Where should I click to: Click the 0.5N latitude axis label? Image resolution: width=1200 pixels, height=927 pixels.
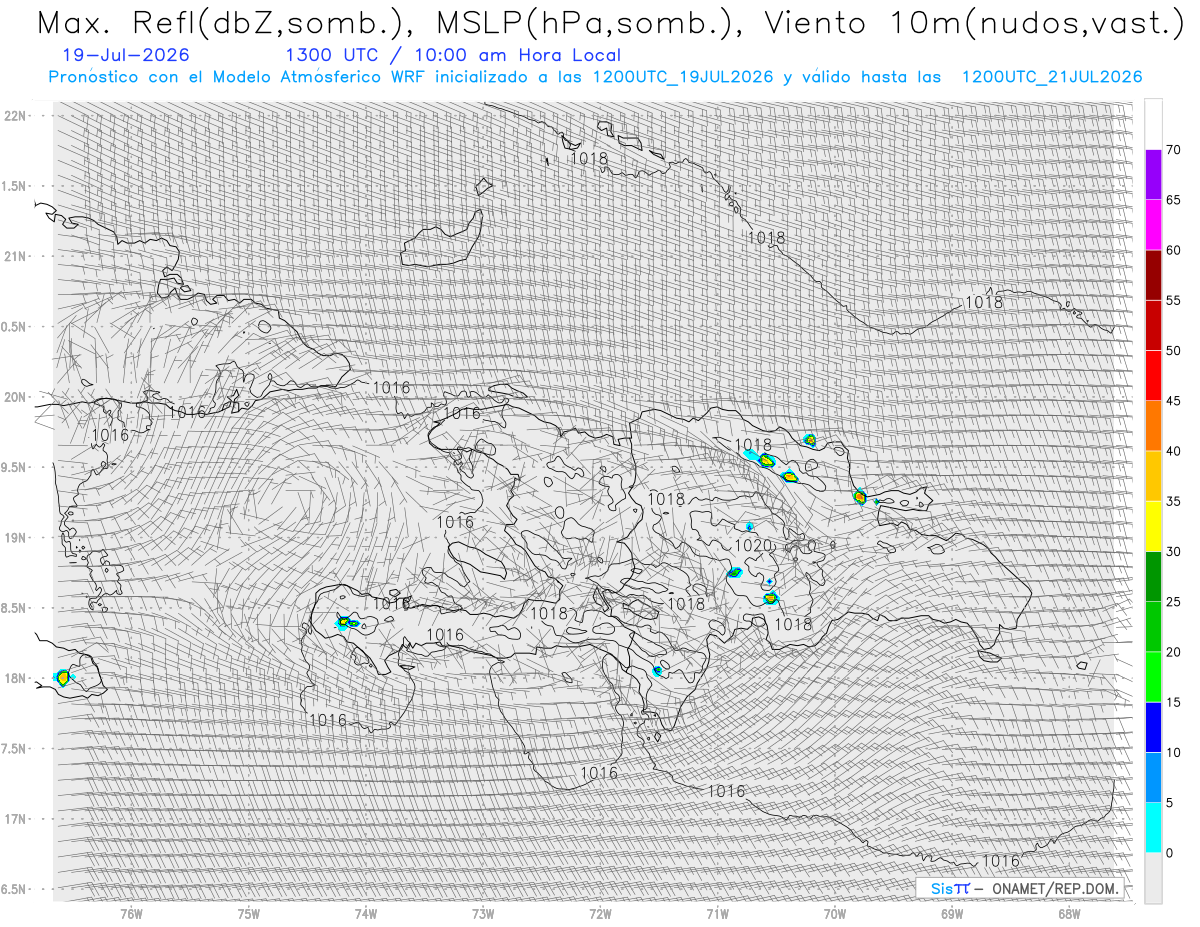[13, 327]
